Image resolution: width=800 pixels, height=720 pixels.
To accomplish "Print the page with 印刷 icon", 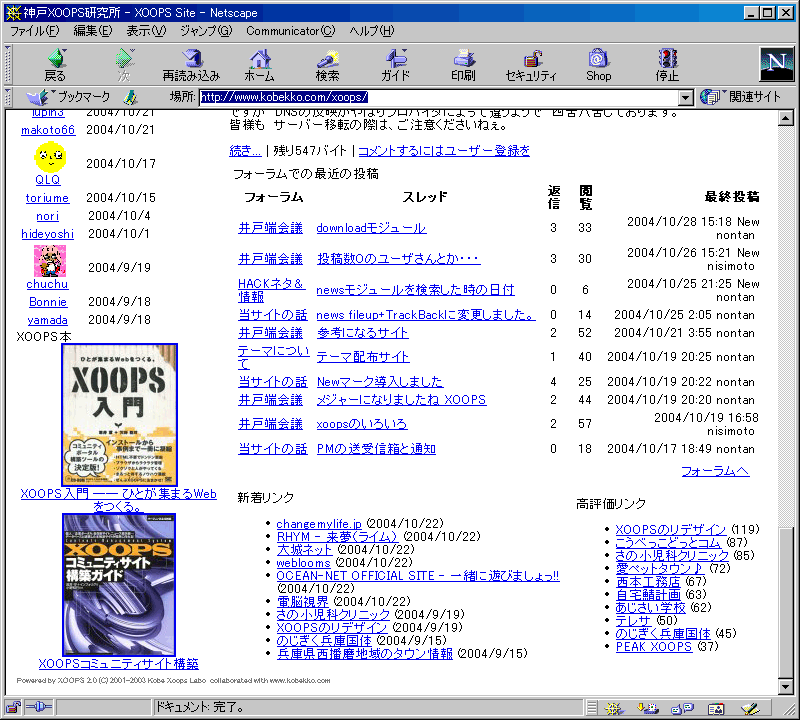I will point(463,65).
